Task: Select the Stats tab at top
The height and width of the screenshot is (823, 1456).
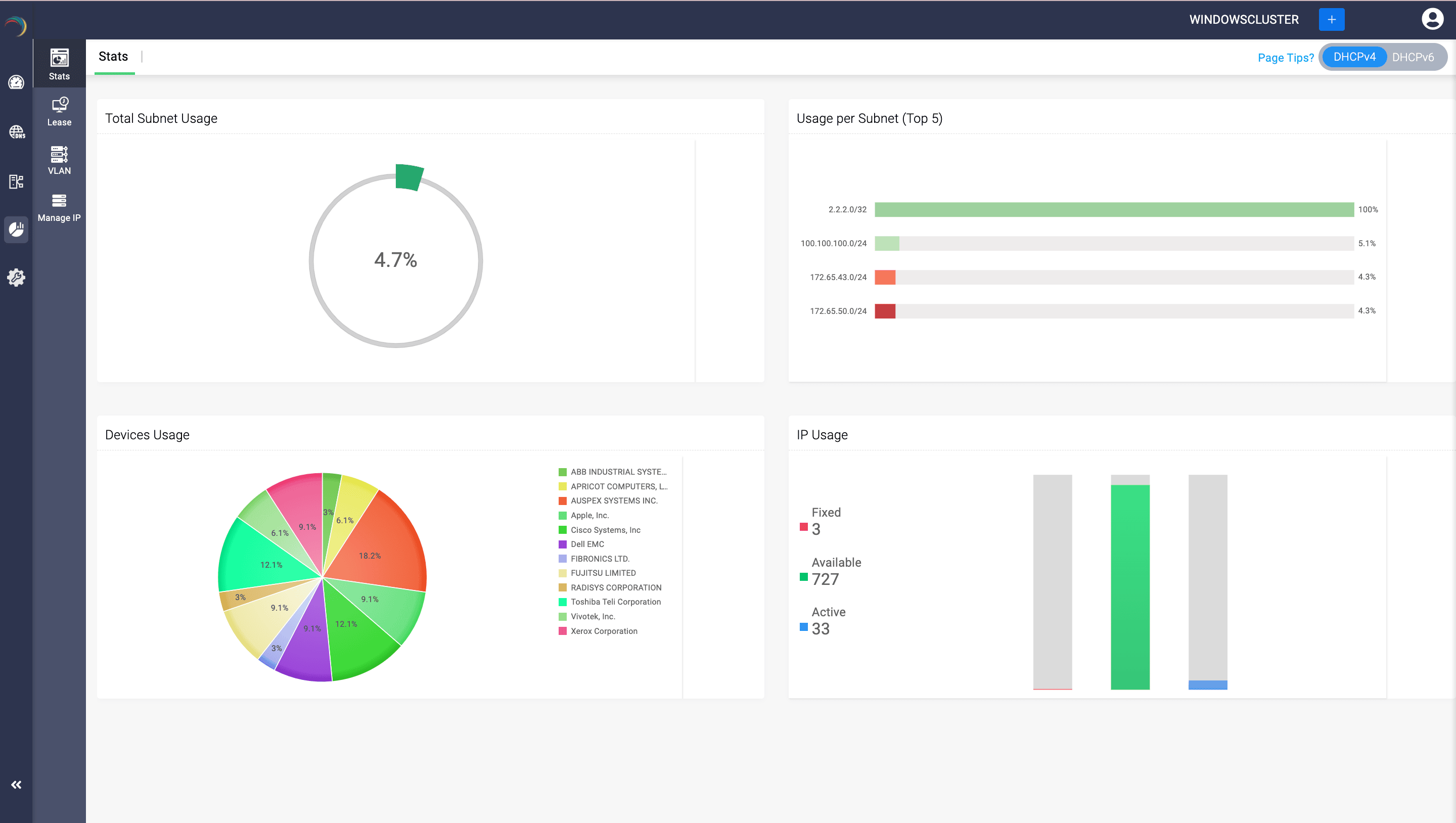Action: (x=113, y=57)
